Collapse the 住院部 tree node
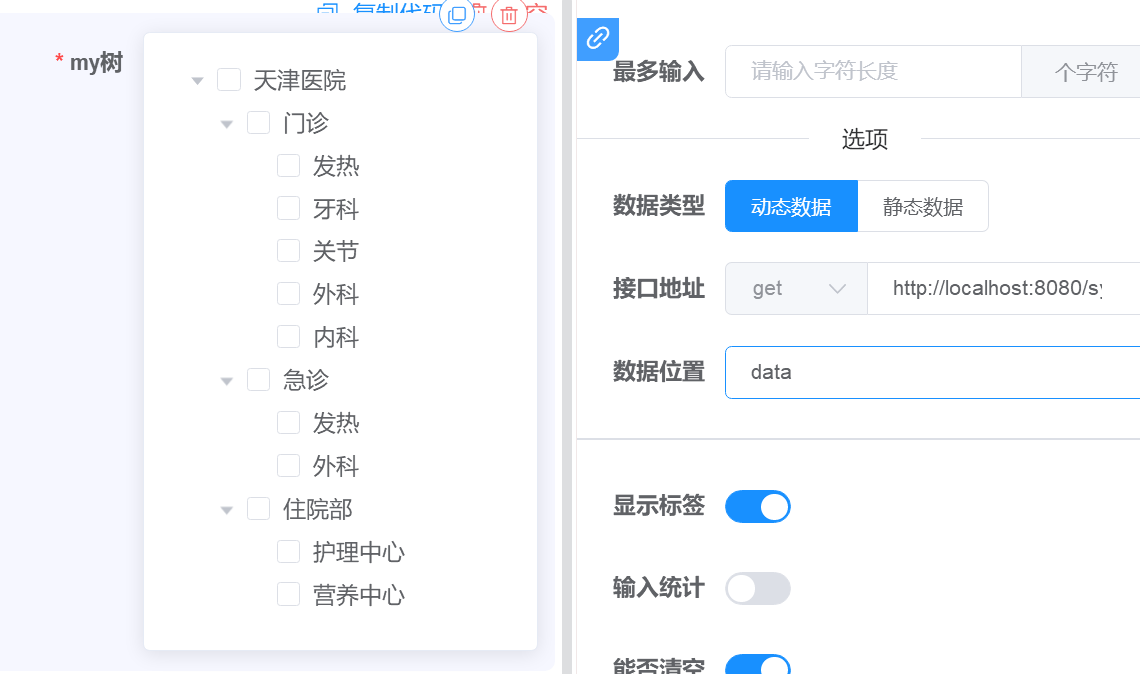The image size is (1140, 674). coord(227,510)
